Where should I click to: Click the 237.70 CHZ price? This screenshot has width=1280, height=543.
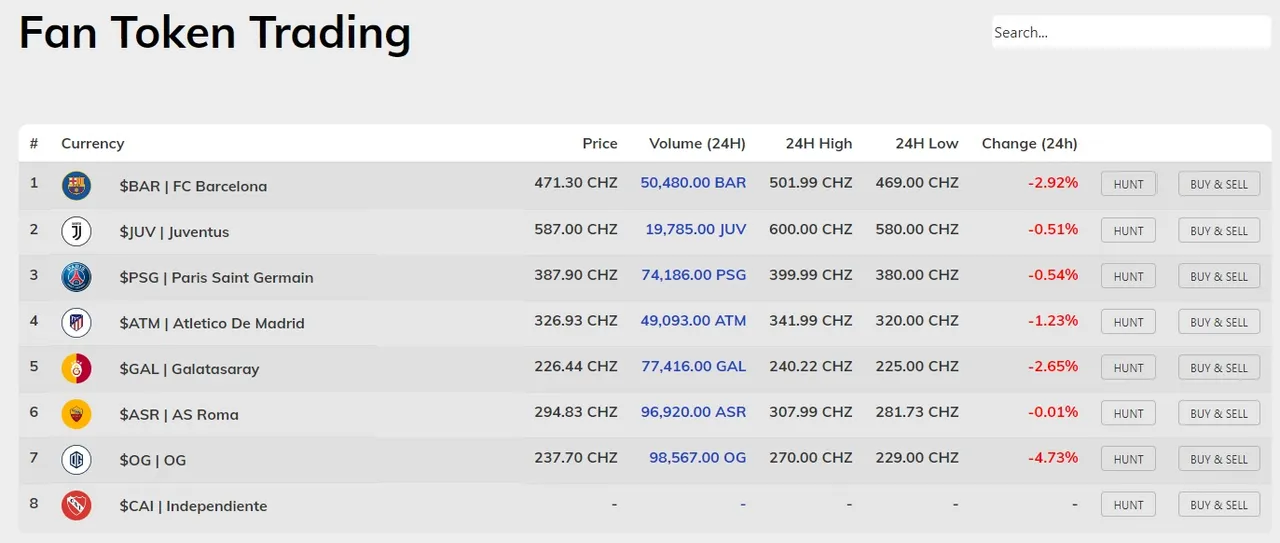click(576, 458)
